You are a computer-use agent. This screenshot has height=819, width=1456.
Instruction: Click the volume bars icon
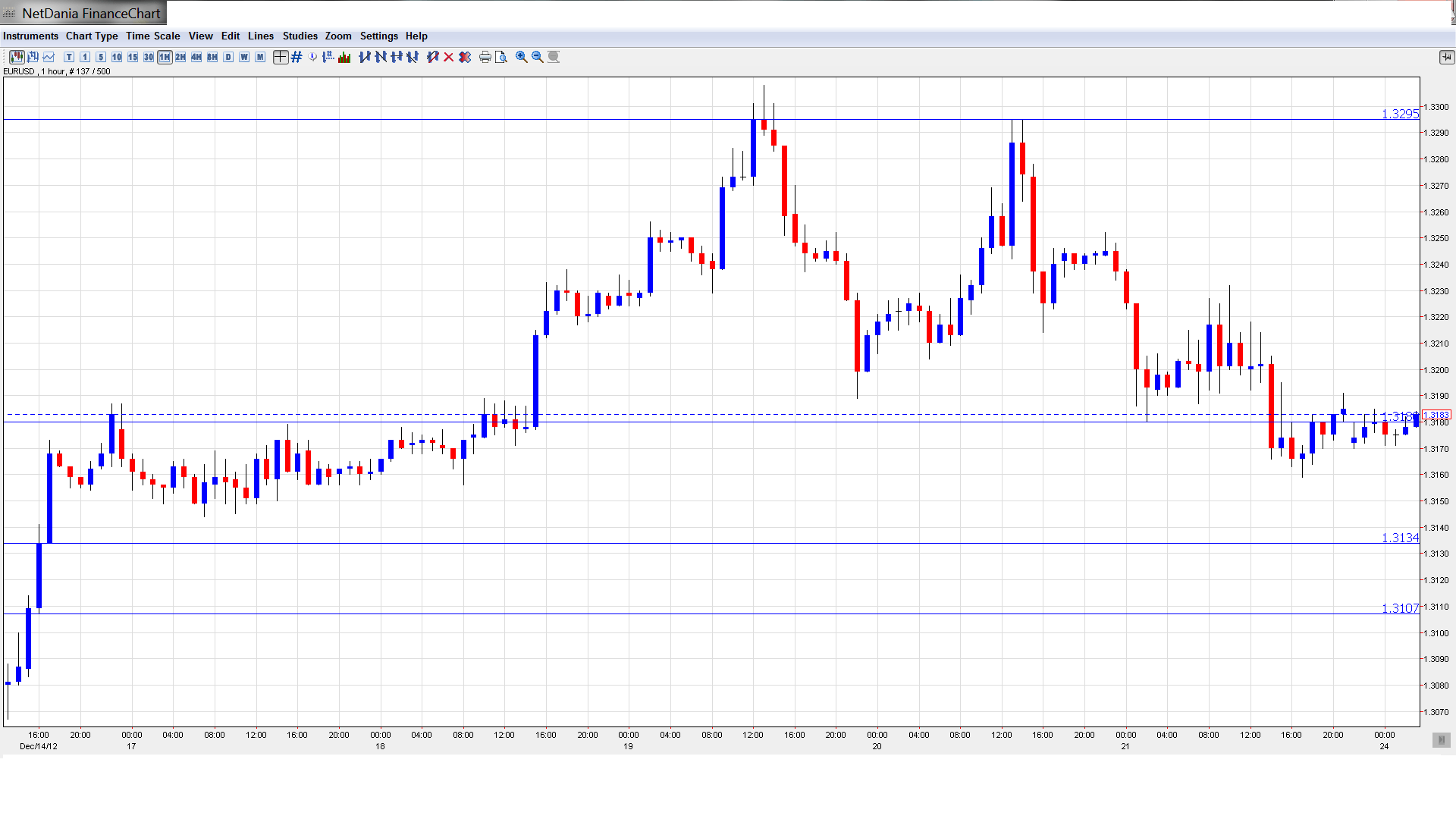click(344, 57)
